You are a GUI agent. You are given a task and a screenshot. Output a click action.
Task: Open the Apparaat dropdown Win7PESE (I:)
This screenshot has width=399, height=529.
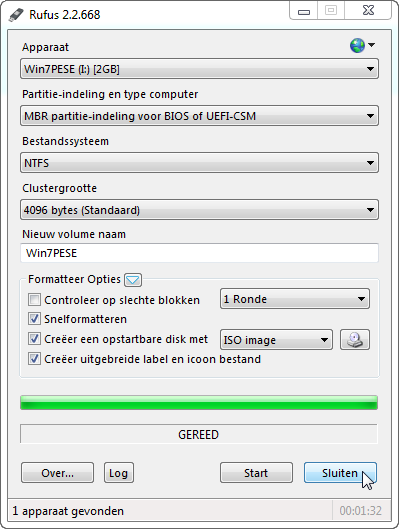[x=199, y=69]
